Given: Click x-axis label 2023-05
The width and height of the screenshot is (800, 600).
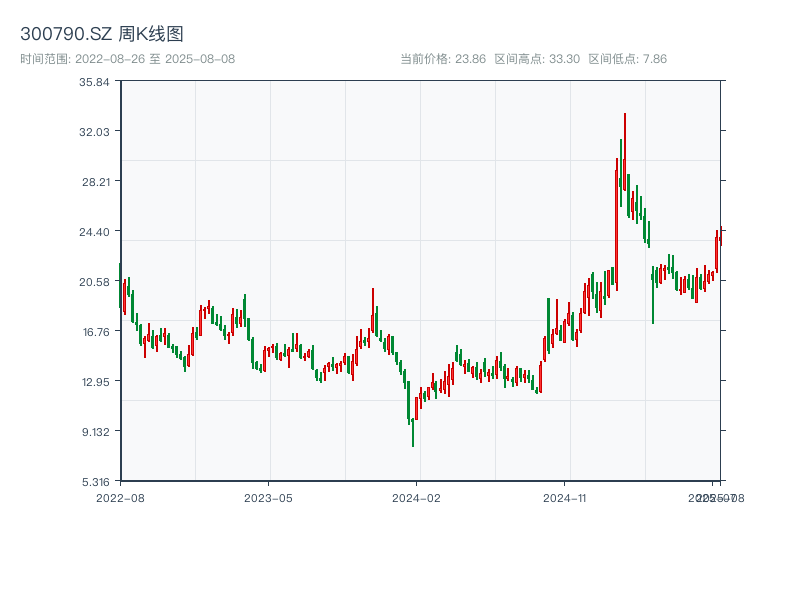Looking at the screenshot, I should point(268,498).
